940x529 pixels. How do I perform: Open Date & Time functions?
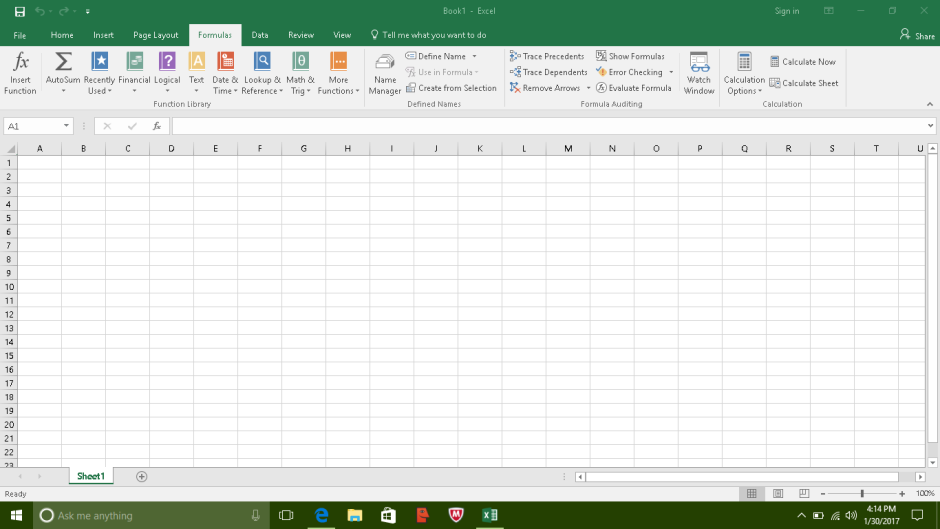pos(225,73)
